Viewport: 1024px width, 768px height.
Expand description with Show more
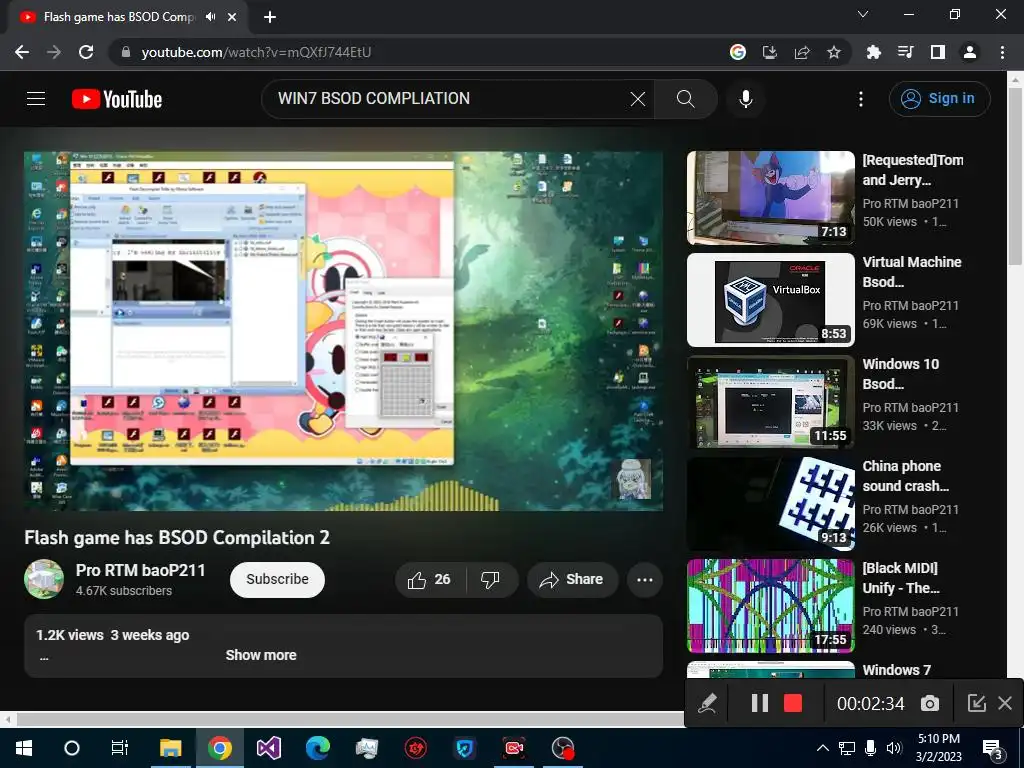261,655
